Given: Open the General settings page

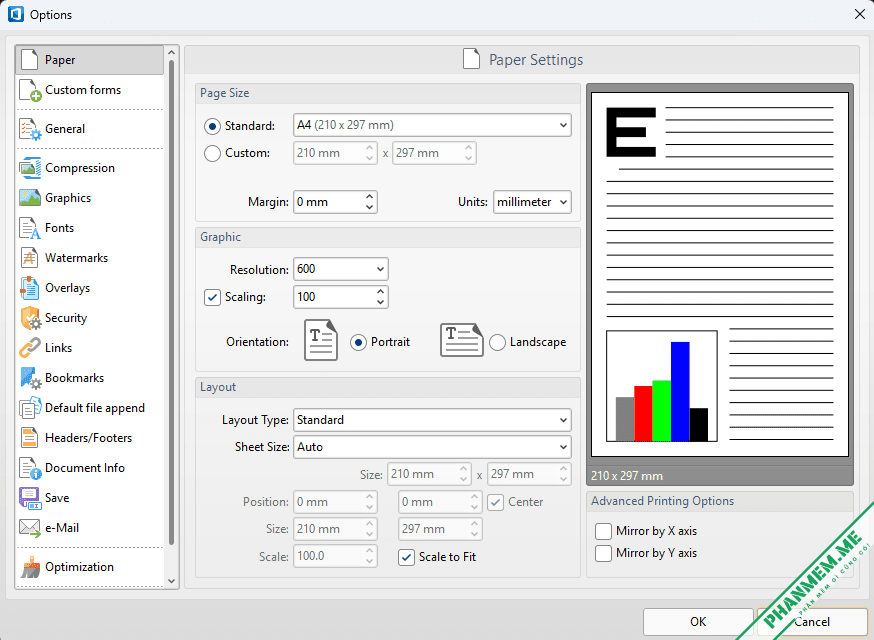Looking at the screenshot, I should (90, 129).
